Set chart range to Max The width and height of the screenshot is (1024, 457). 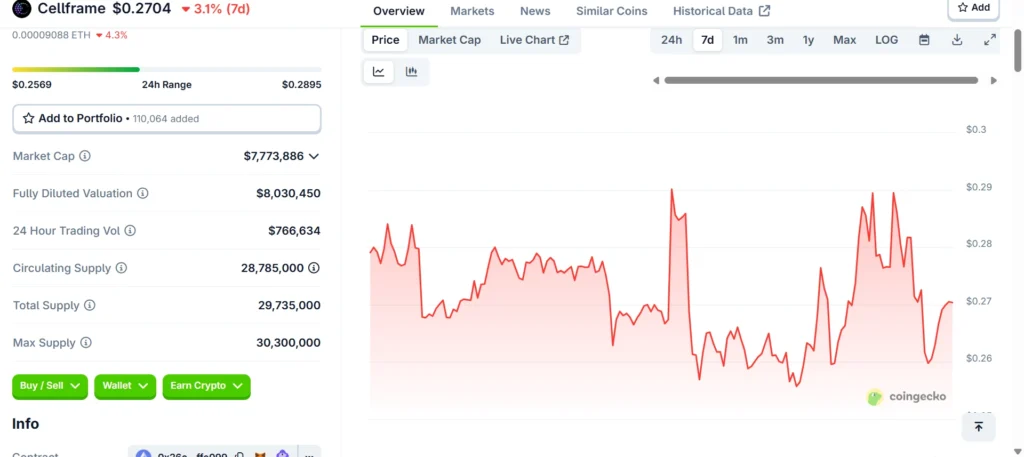(844, 40)
